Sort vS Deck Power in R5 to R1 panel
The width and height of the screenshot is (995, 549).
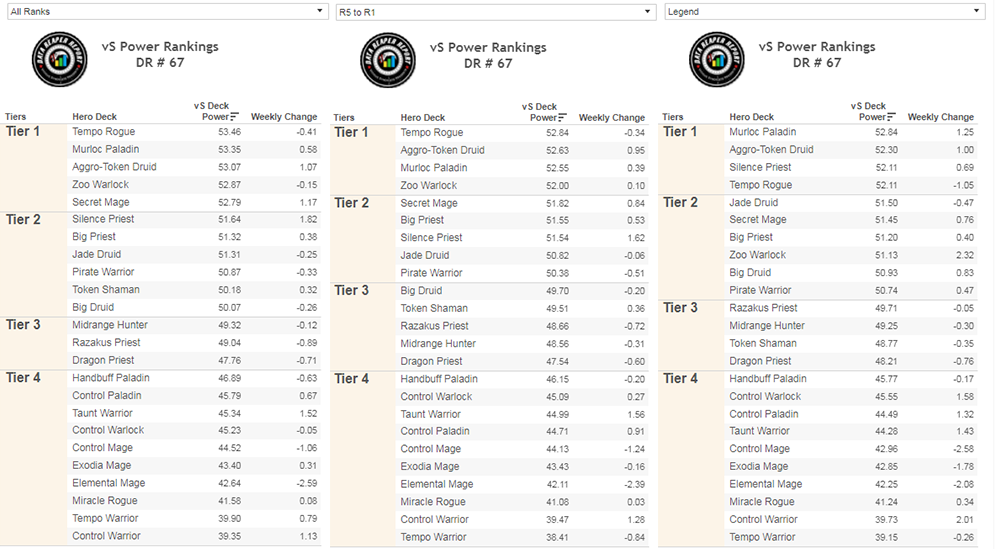[563, 117]
